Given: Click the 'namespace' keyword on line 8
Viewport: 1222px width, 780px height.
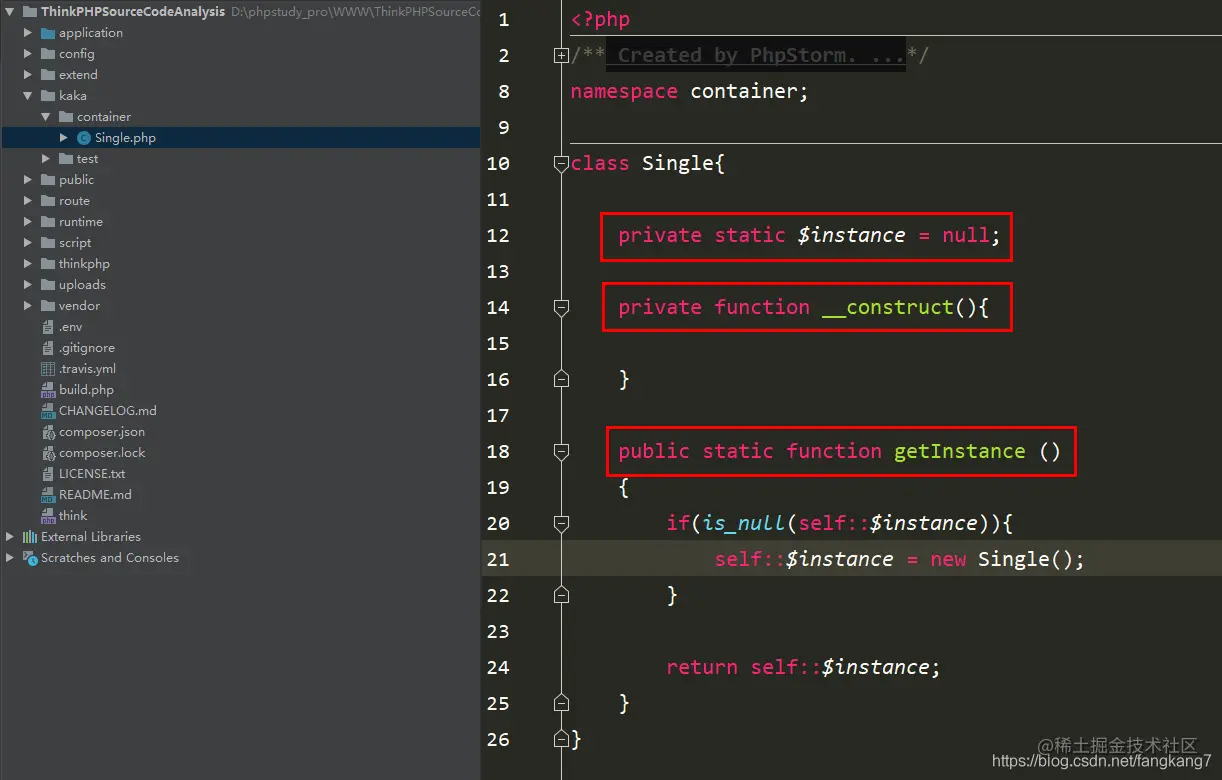Looking at the screenshot, I should 624,92.
